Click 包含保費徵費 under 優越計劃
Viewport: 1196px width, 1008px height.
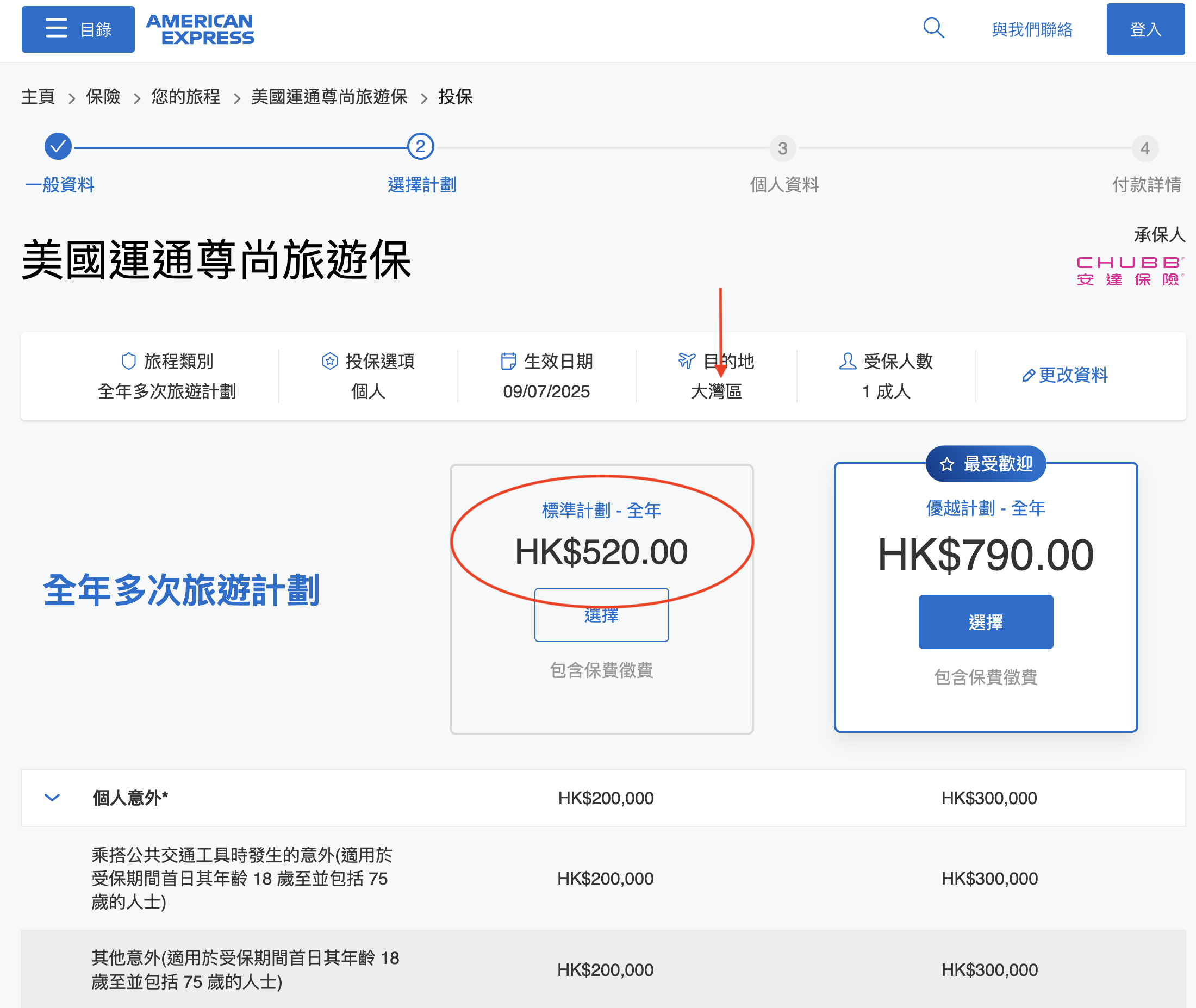[986, 677]
